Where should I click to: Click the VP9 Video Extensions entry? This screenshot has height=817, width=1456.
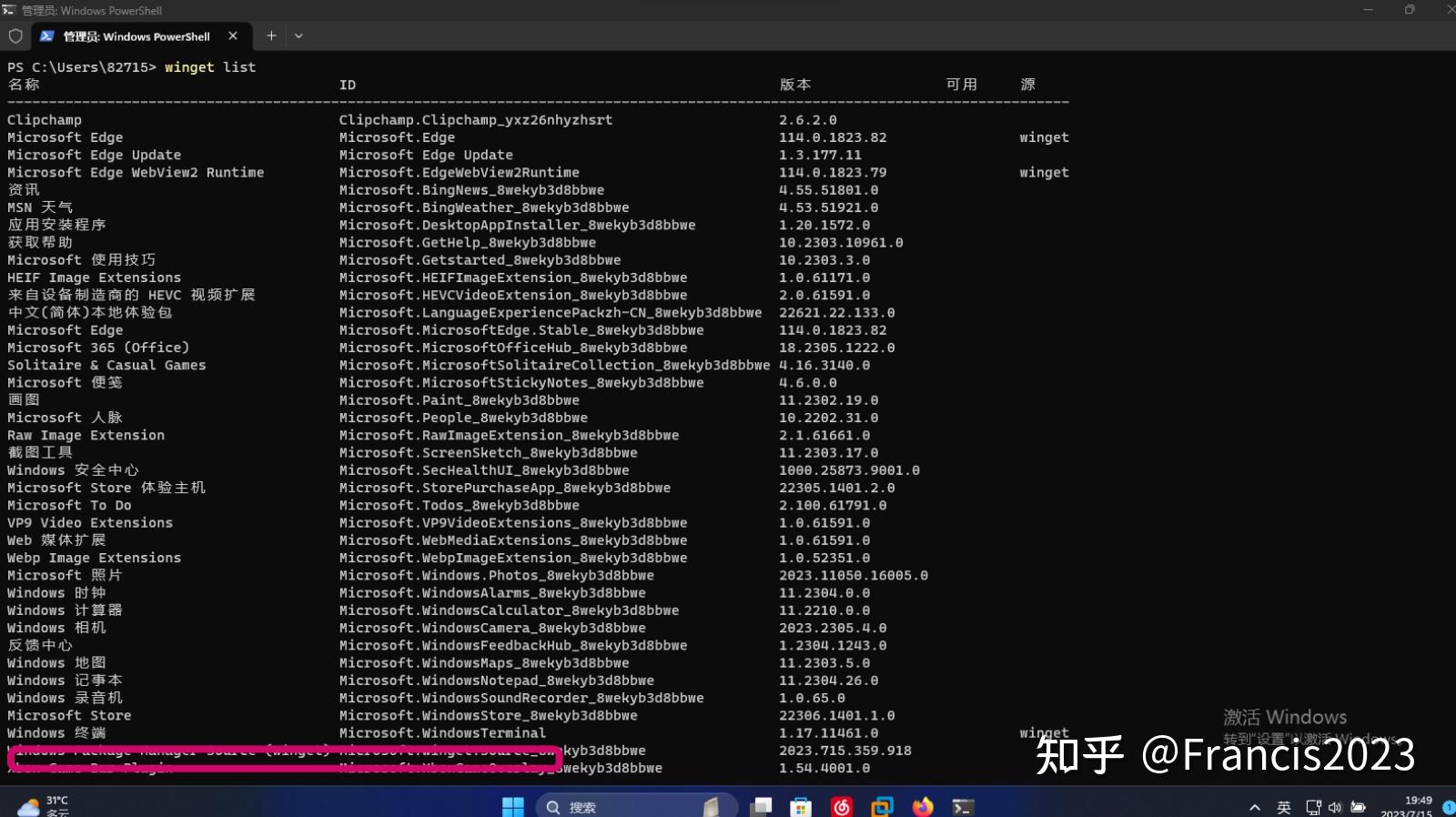click(x=90, y=522)
